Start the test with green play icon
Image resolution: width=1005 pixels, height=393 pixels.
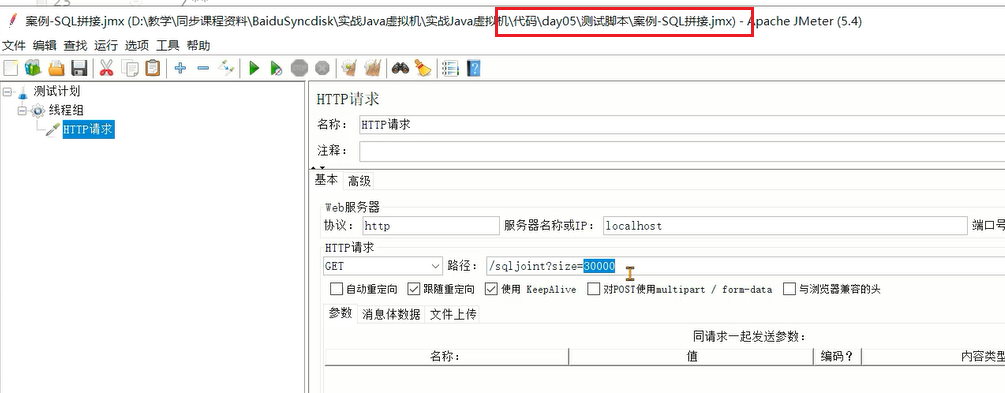click(254, 68)
